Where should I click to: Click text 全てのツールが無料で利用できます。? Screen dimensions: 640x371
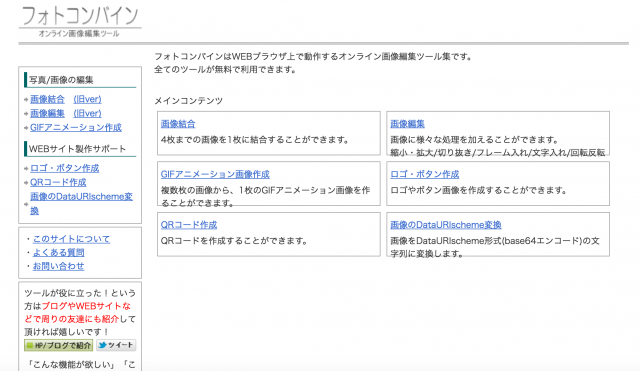click(225, 70)
